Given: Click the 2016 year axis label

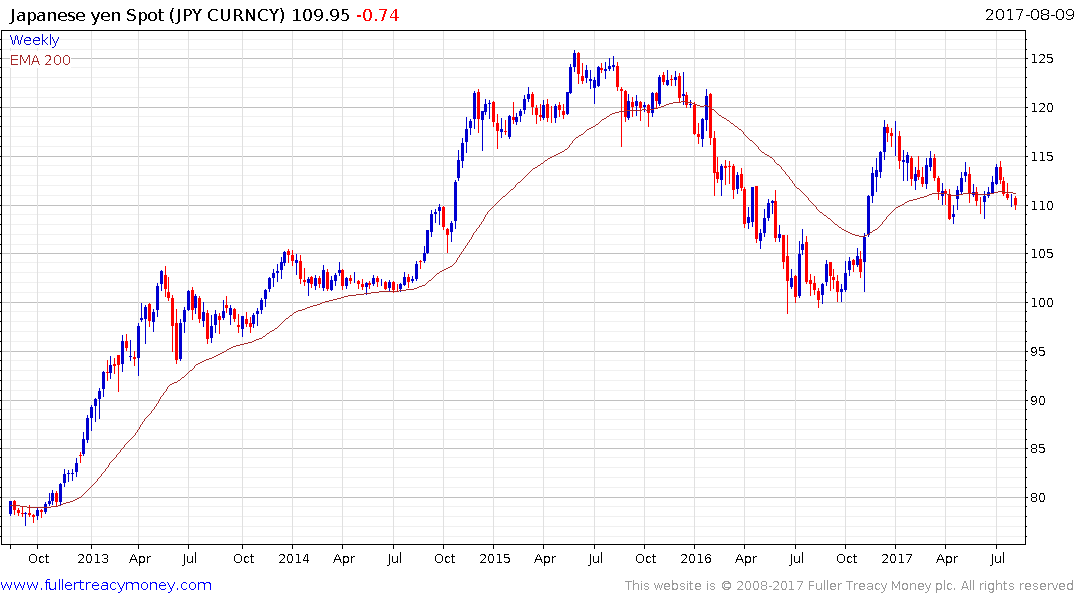Looking at the screenshot, I should (x=696, y=558).
